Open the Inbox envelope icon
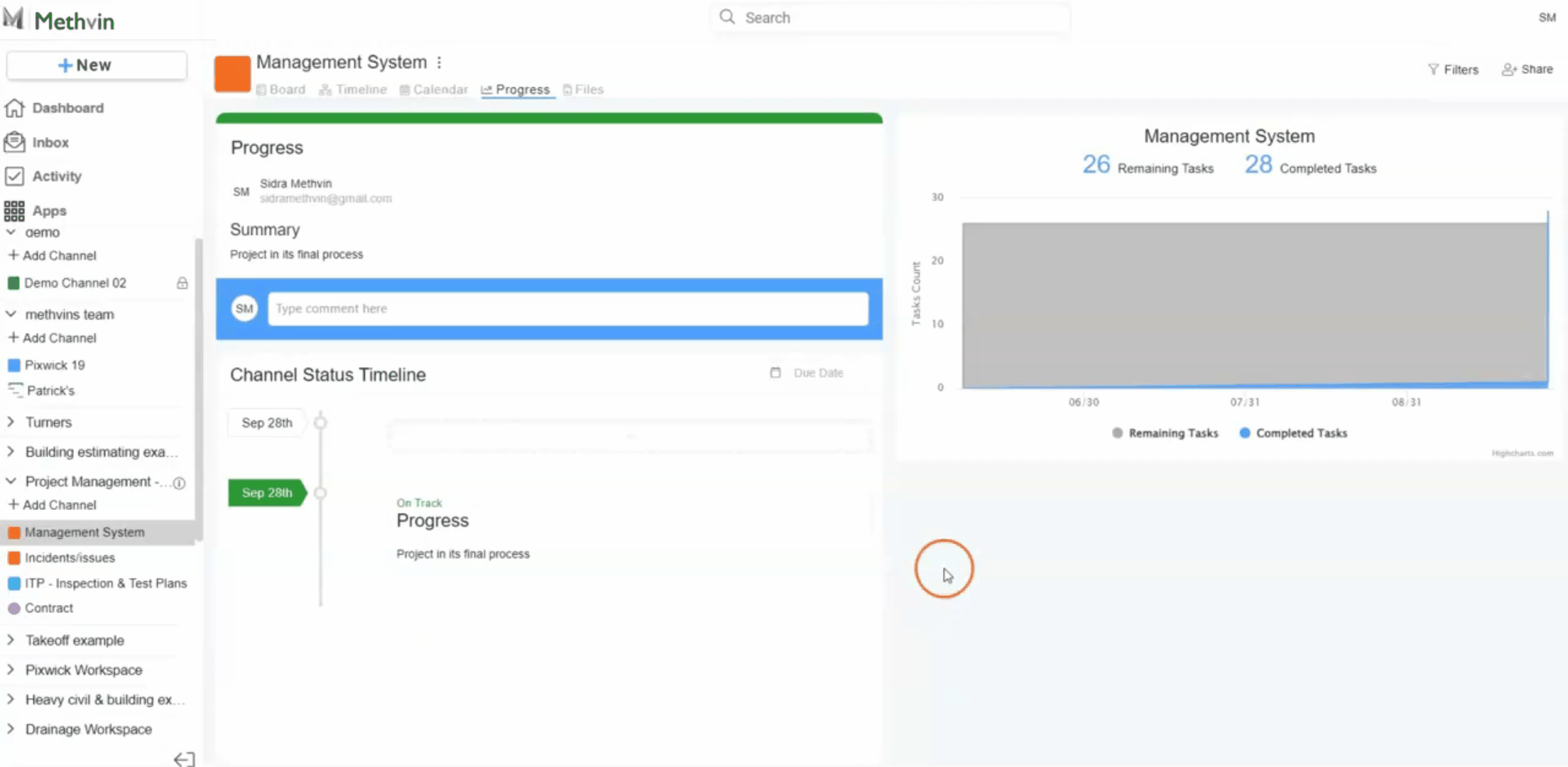This screenshot has width=1568, height=767. [x=14, y=142]
